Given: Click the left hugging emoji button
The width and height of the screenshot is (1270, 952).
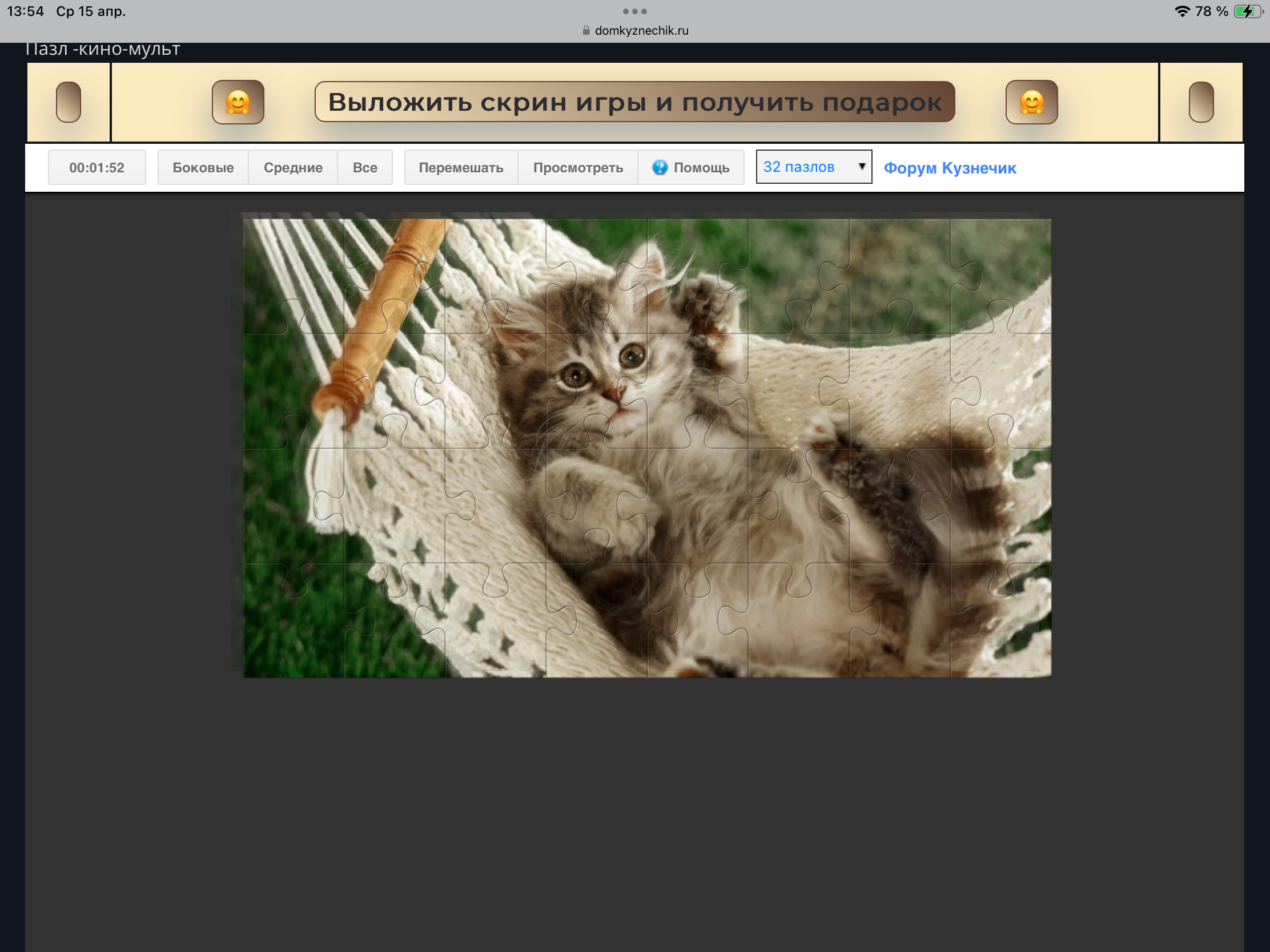Looking at the screenshot, I should tap(238, 102).
